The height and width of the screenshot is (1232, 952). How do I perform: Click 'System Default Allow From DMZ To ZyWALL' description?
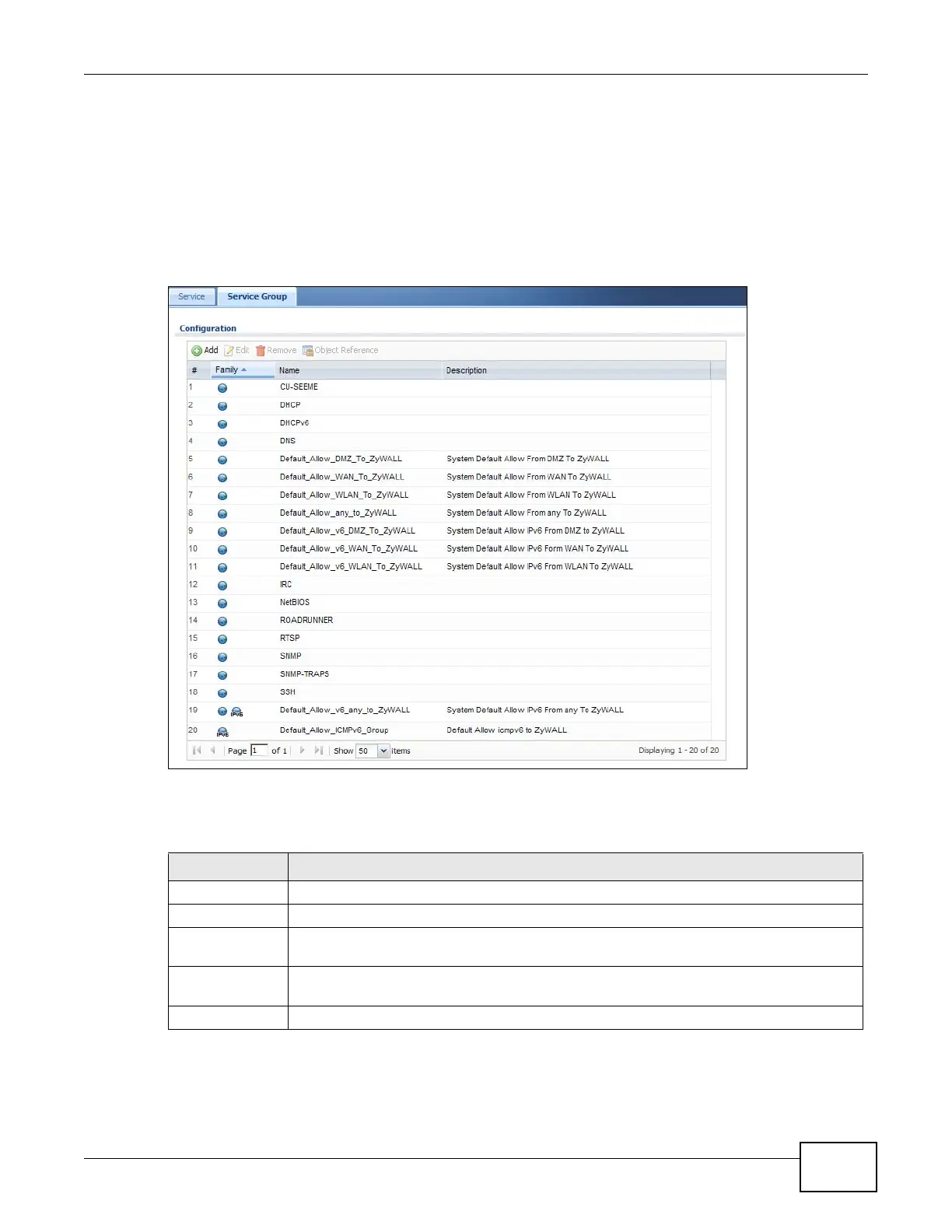pos(528,459)
